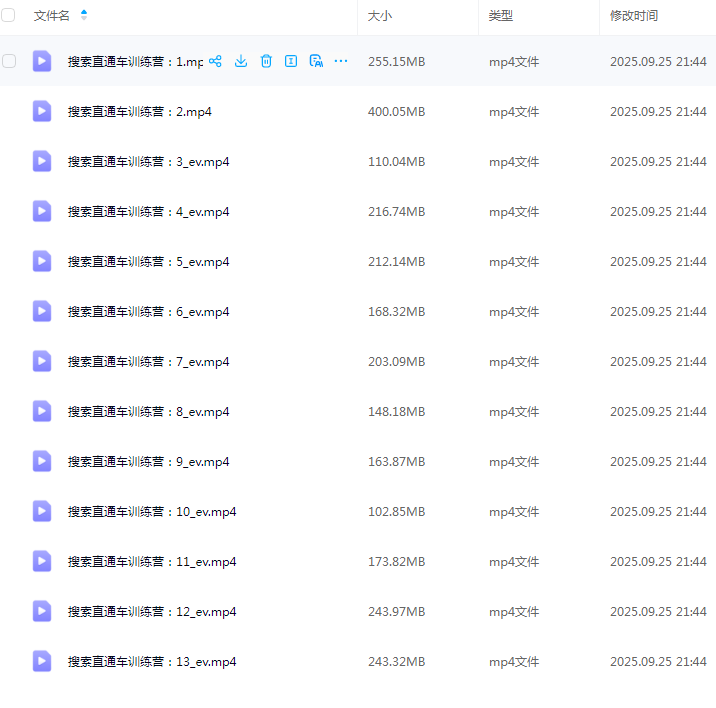Sort by the 文件名 column header
This screenshot has width=716, height=708.
tap(52, 16)
